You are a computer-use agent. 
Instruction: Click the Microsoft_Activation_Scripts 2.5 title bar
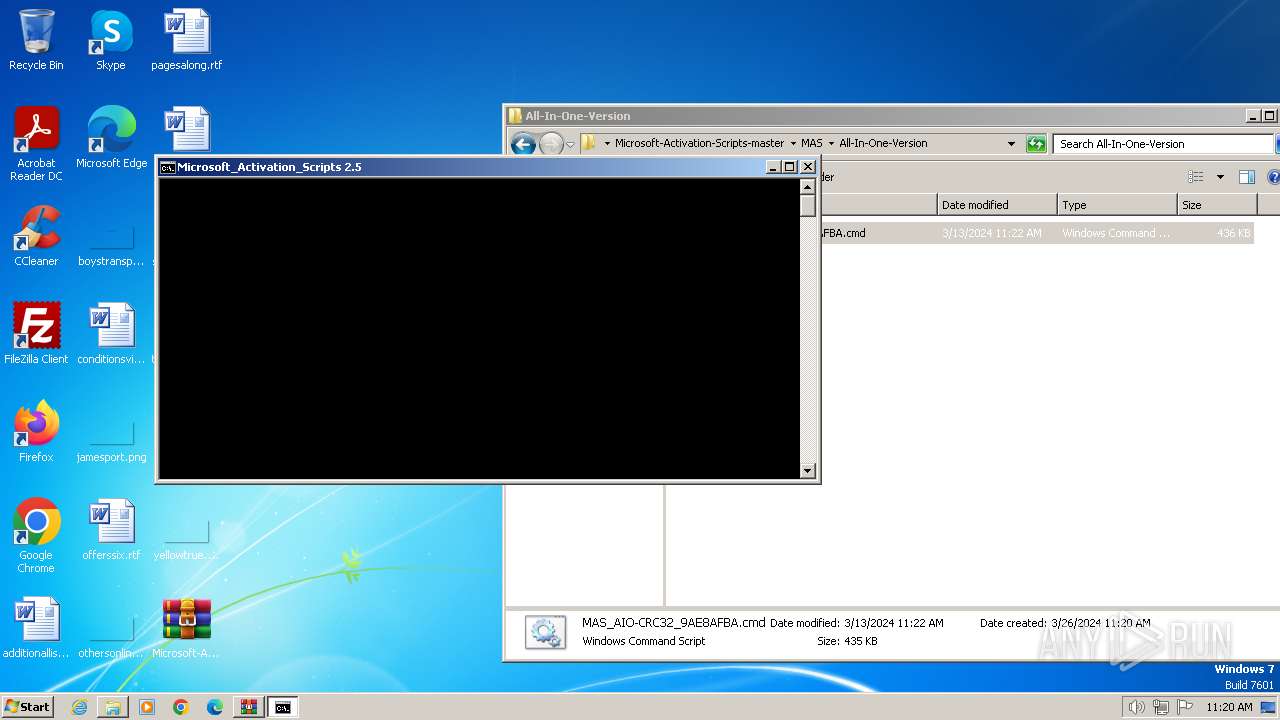(460, 167)
